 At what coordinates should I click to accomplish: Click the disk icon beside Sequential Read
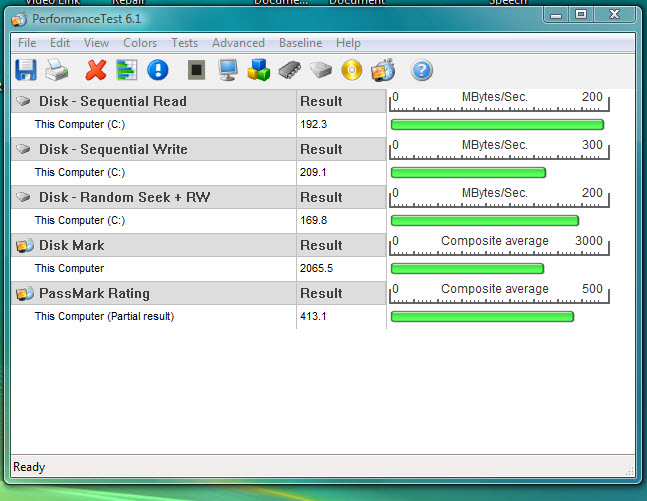pyautogui.click(x=24, y=101)
